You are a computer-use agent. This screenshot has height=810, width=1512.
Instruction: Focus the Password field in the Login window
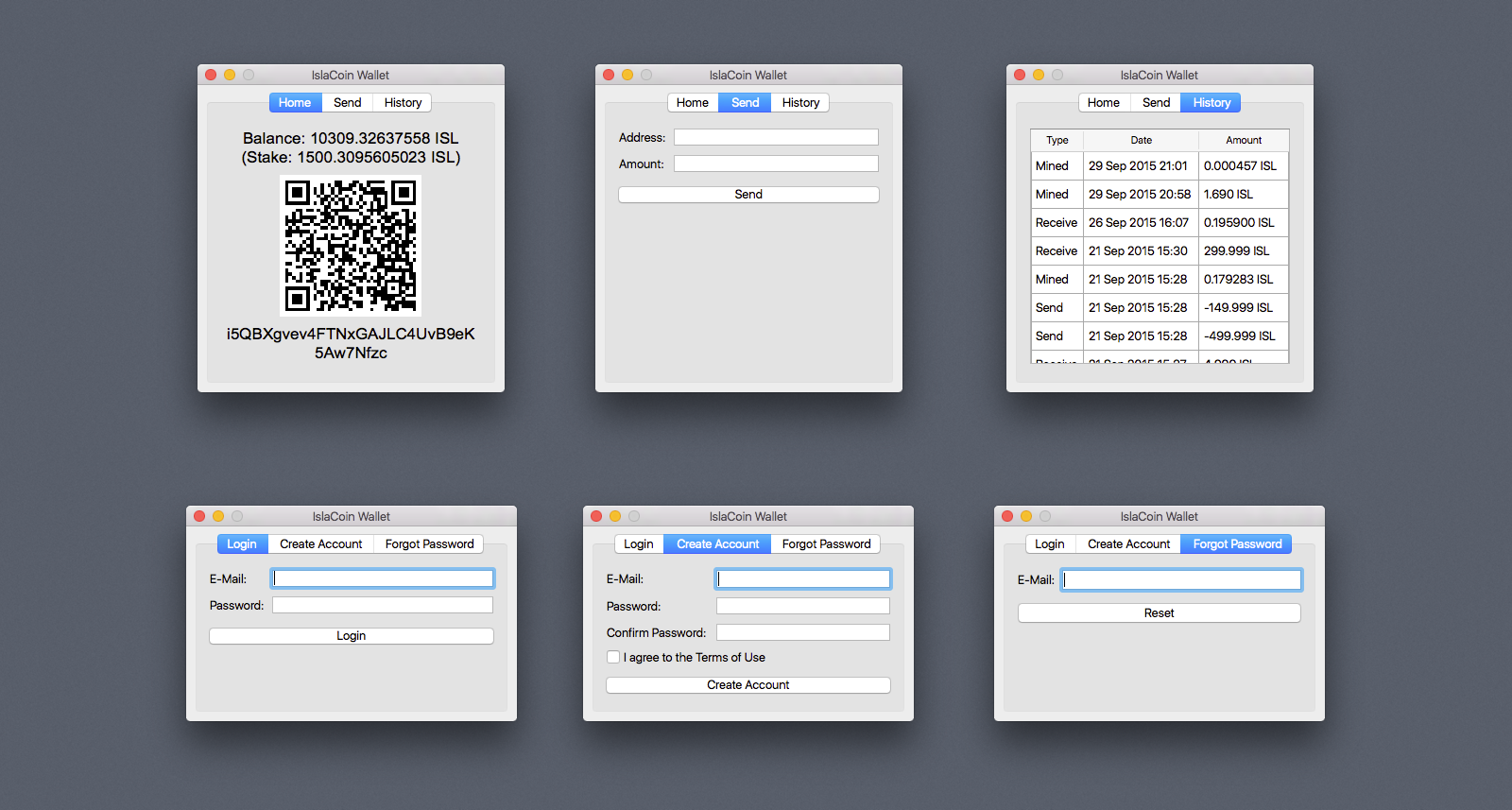(x=383, y=605)
